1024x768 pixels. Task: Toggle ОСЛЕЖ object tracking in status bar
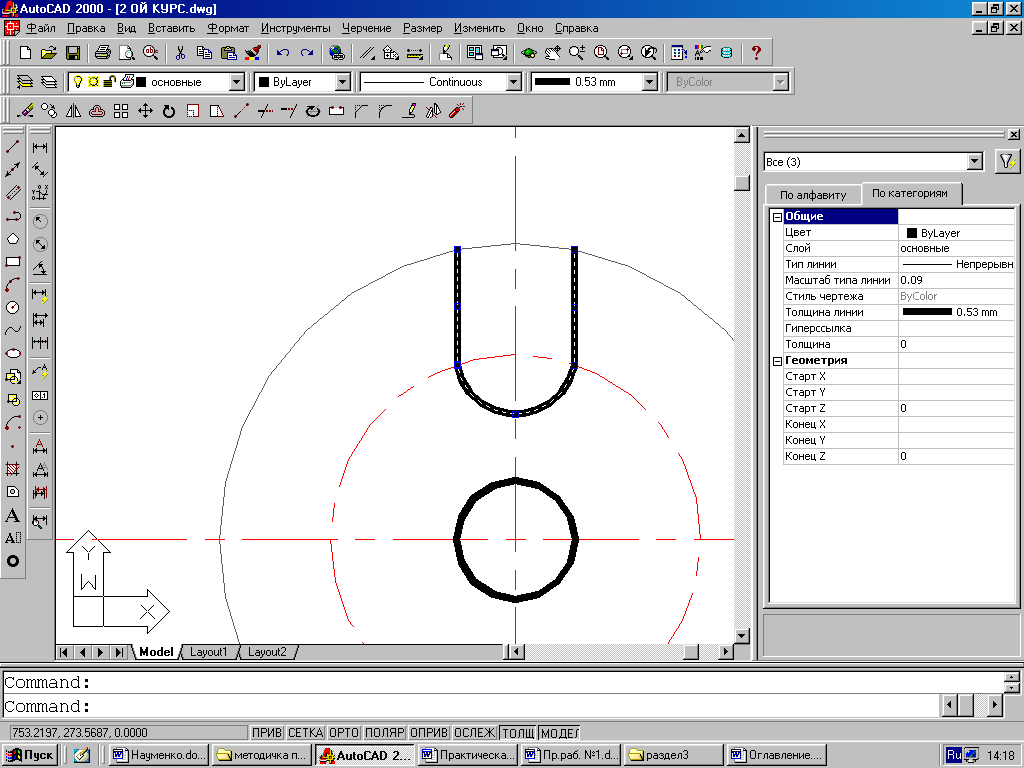pyautogui.click(x=475, y=733)
